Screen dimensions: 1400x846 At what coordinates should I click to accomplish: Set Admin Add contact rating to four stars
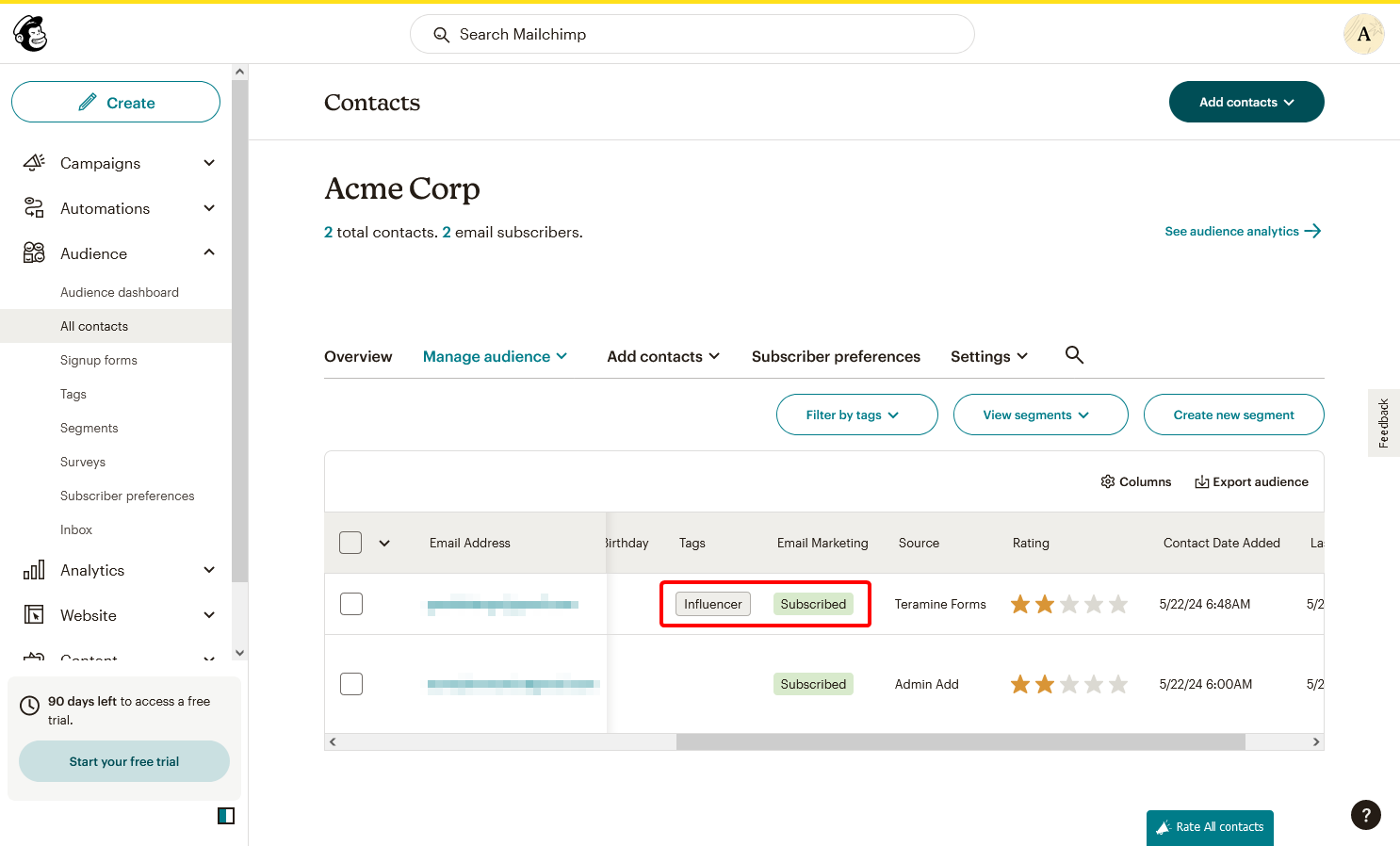(1094, 684)
